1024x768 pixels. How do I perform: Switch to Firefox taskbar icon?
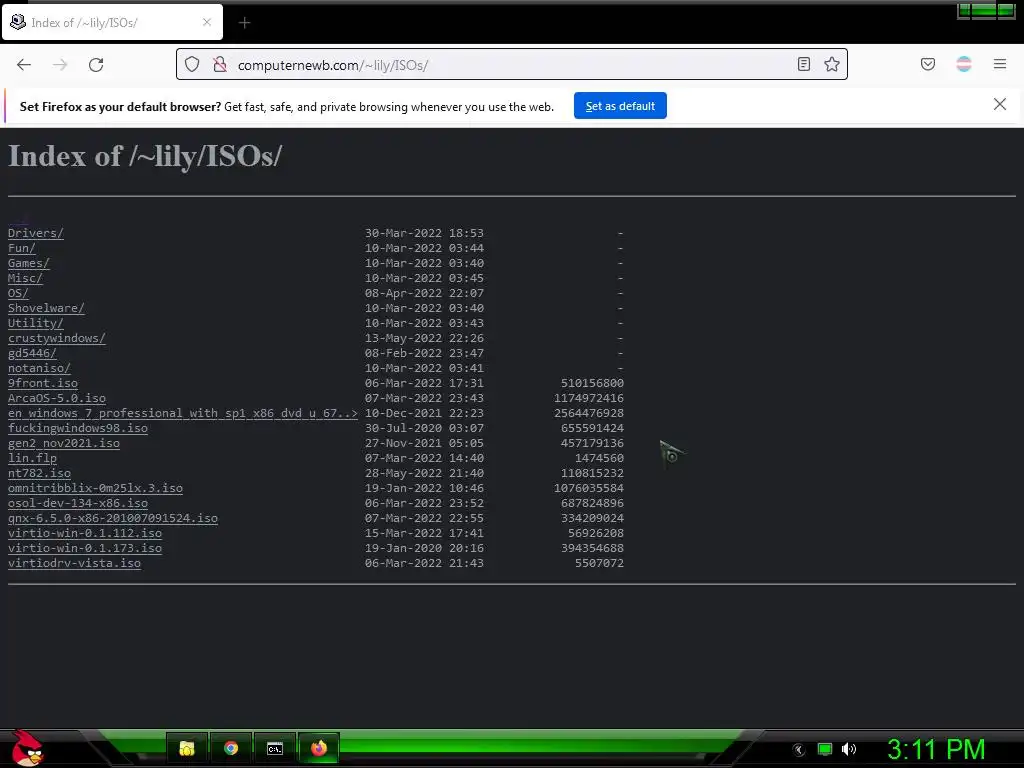pos(319,748)
